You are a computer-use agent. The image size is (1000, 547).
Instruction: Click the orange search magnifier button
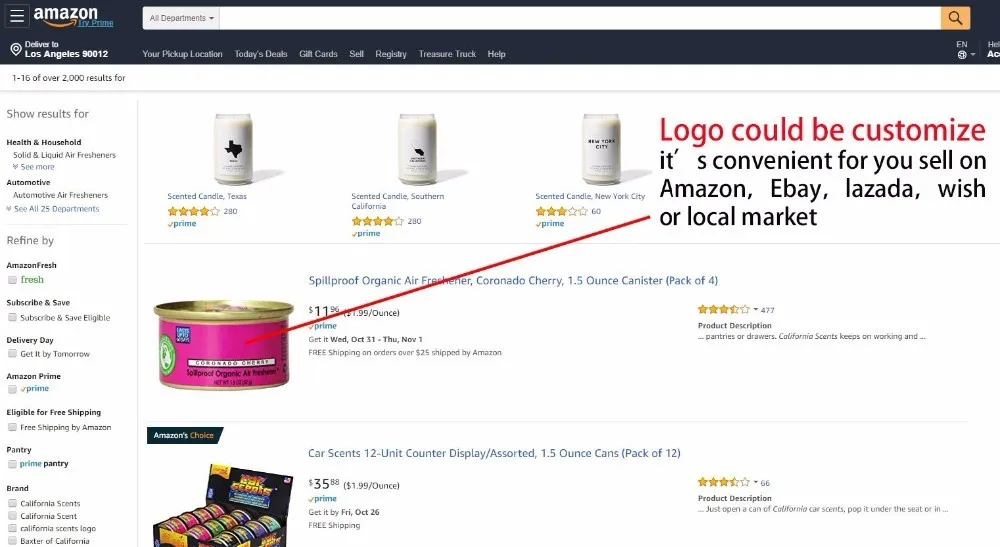click(955, 18)
